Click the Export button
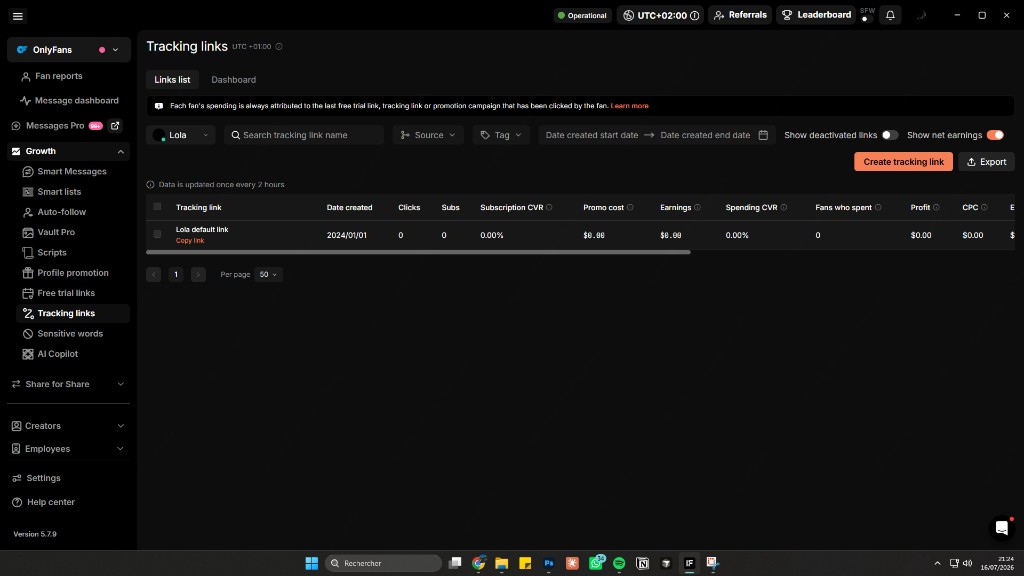1024x576 pixels. [x=986, y=162]
